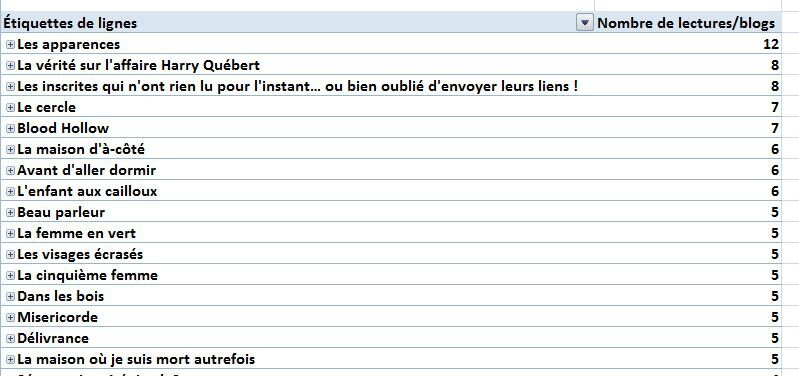Expand Avant d'aller dormir row

point(10,170)
